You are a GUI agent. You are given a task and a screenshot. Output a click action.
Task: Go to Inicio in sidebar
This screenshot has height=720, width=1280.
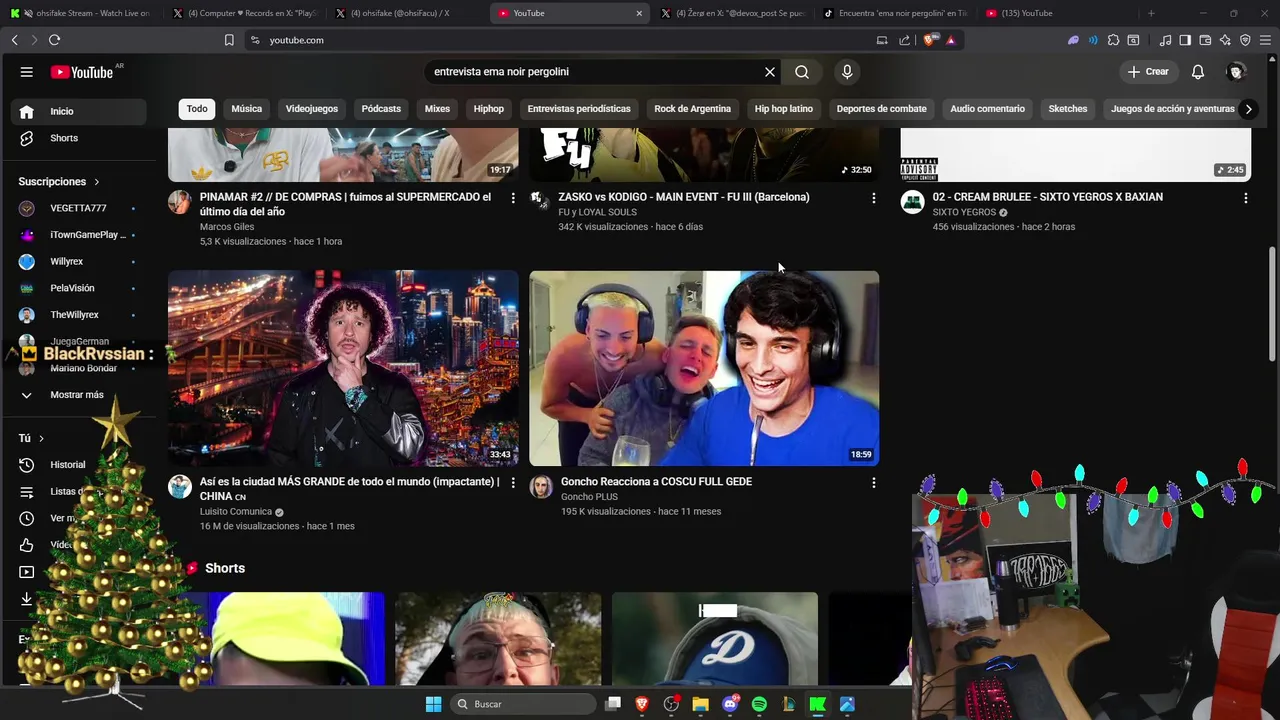pyautogui.click(x=81, y=111)
